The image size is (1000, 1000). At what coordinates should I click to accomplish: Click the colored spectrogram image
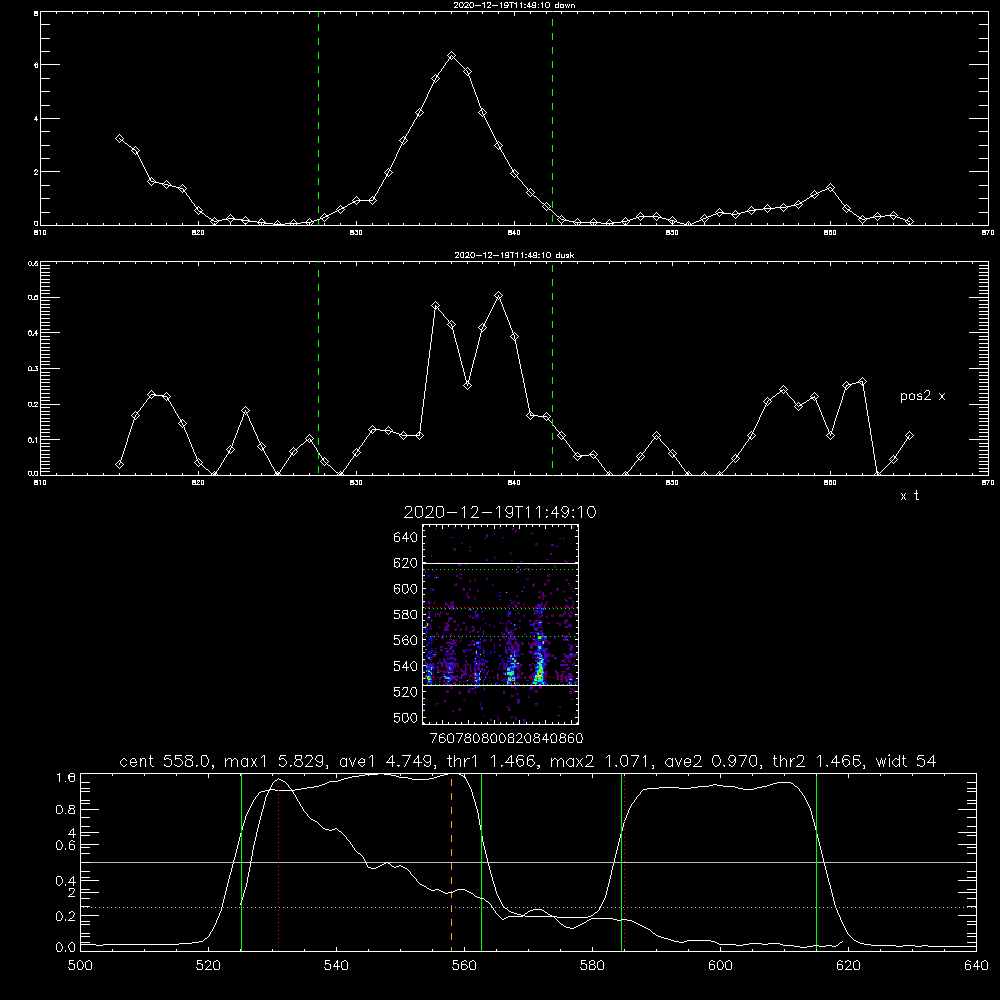(501, 624)
